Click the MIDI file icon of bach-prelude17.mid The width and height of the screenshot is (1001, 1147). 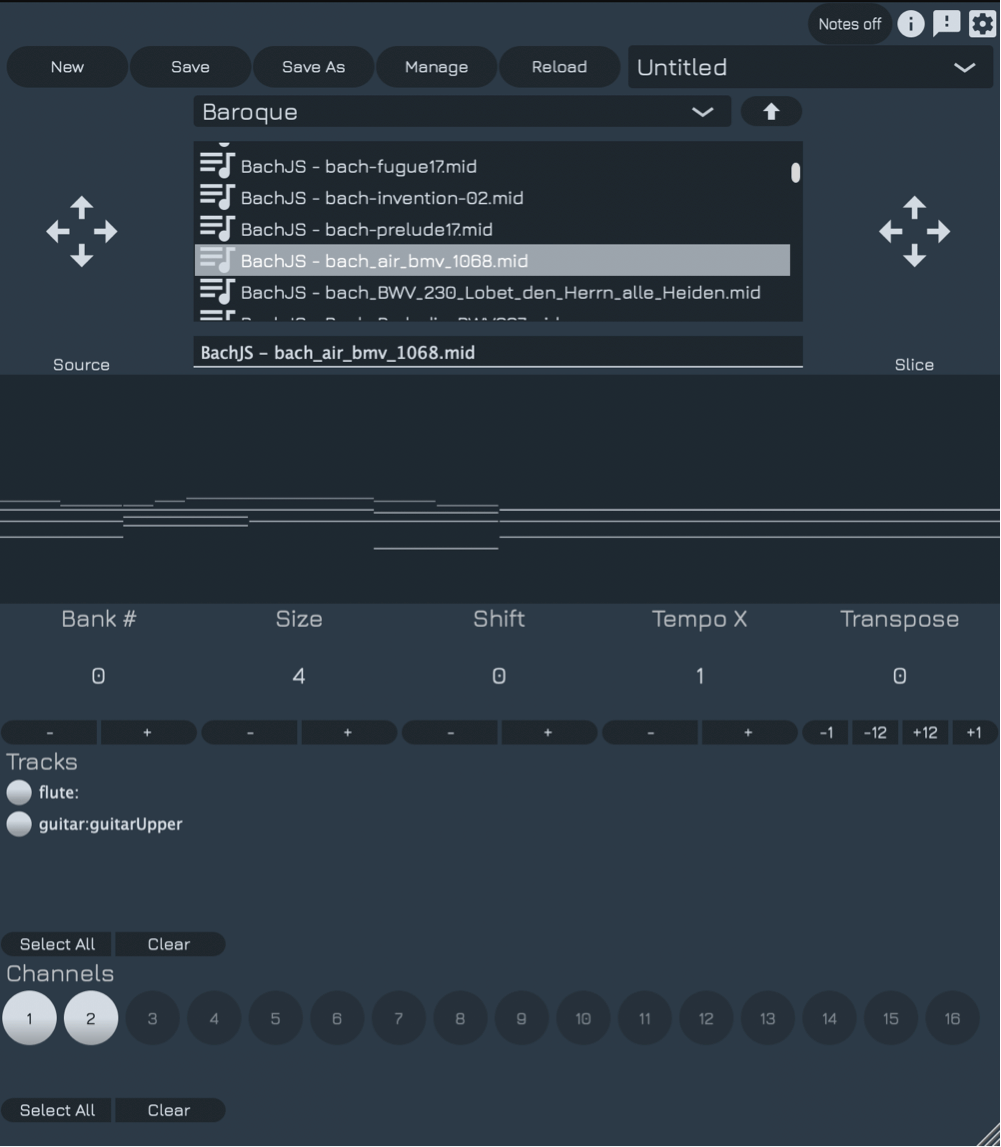tap(217, 228)
